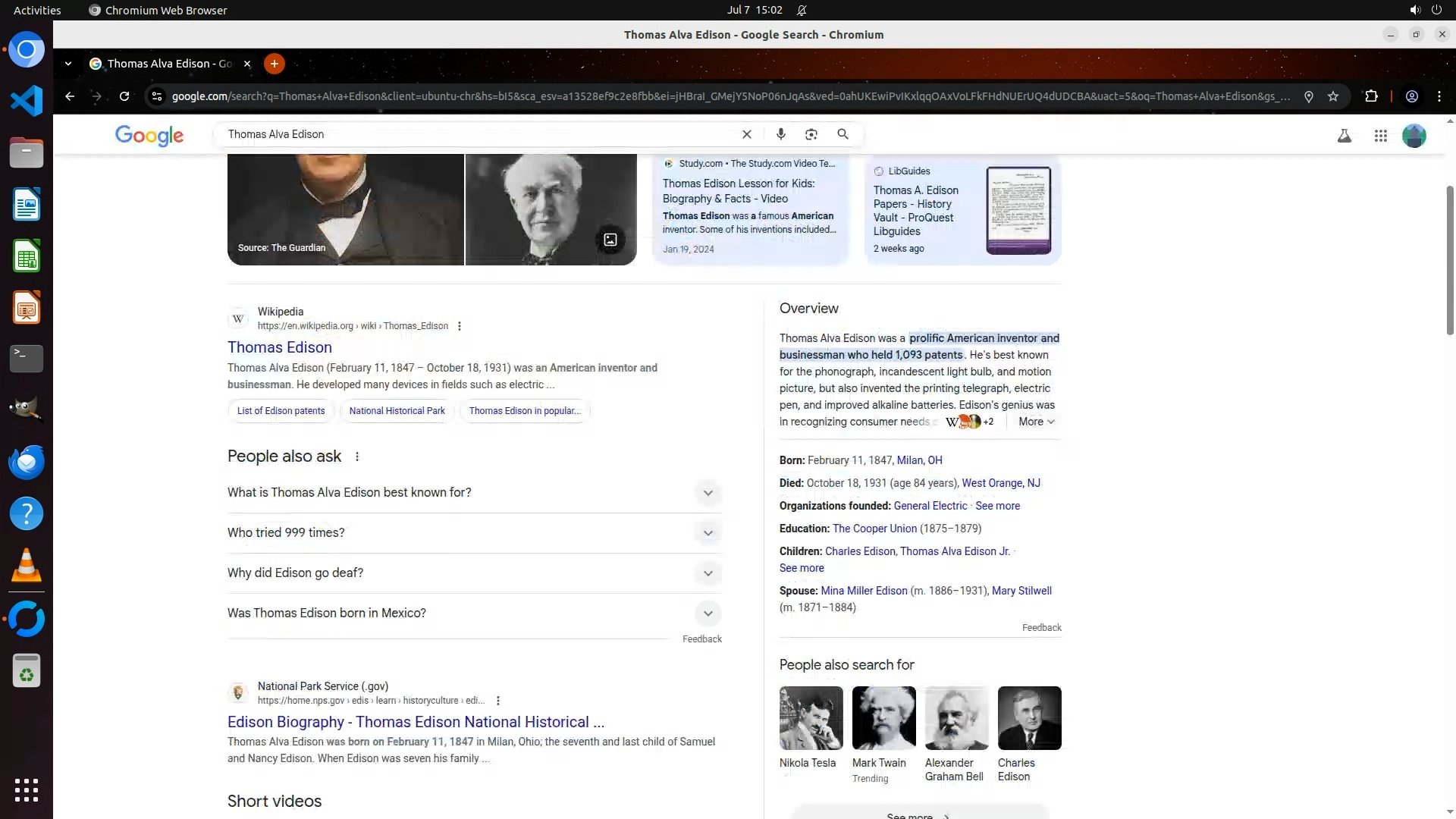This screenshot has height=819, width=1456.
Task: Open Chromium extensions puzzle icon
Action: [1371, 96]
